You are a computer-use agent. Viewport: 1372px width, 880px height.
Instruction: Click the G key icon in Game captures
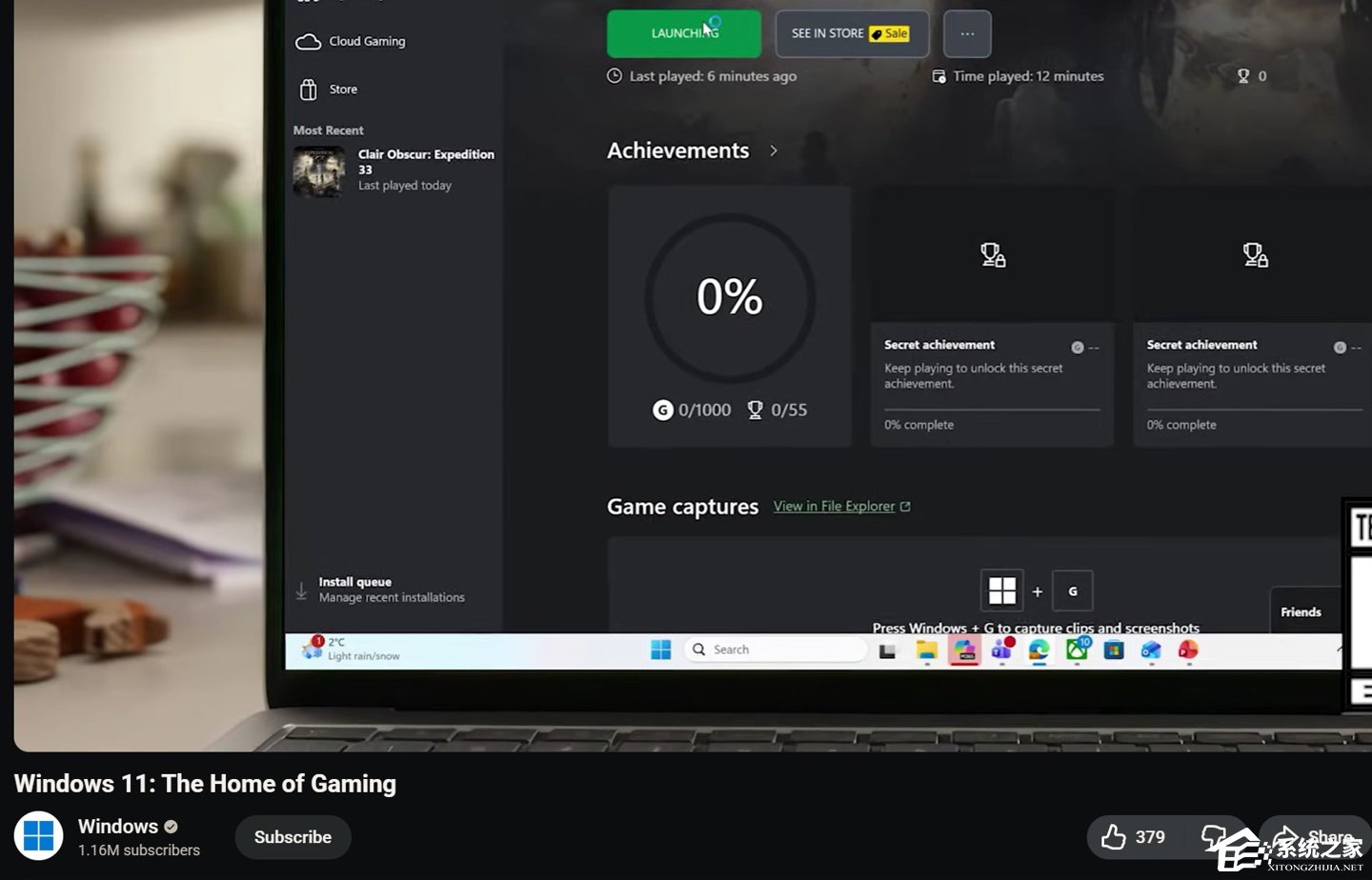[x=1073, y=590]
